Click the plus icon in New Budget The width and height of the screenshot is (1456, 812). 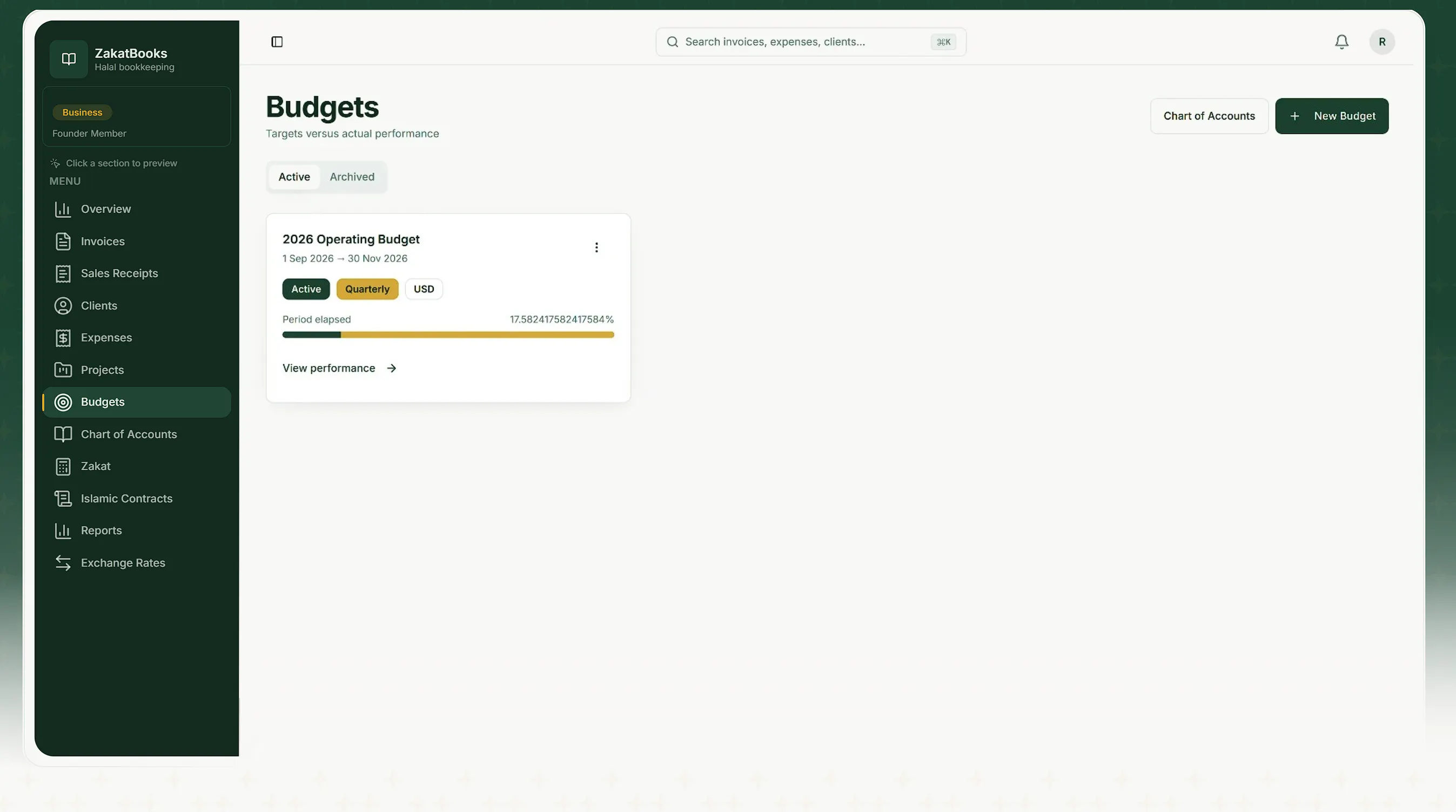(x=1295, y=116)
